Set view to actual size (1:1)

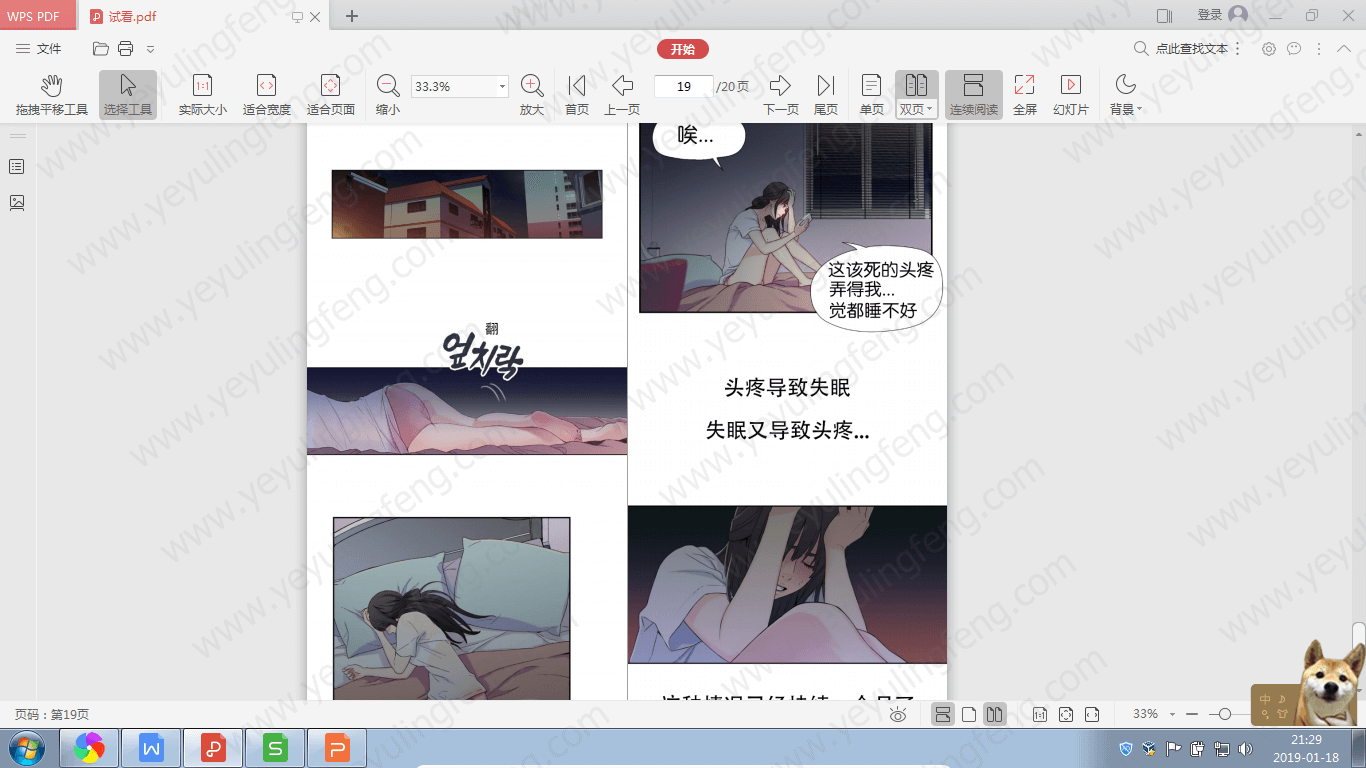tap(203, 95)
